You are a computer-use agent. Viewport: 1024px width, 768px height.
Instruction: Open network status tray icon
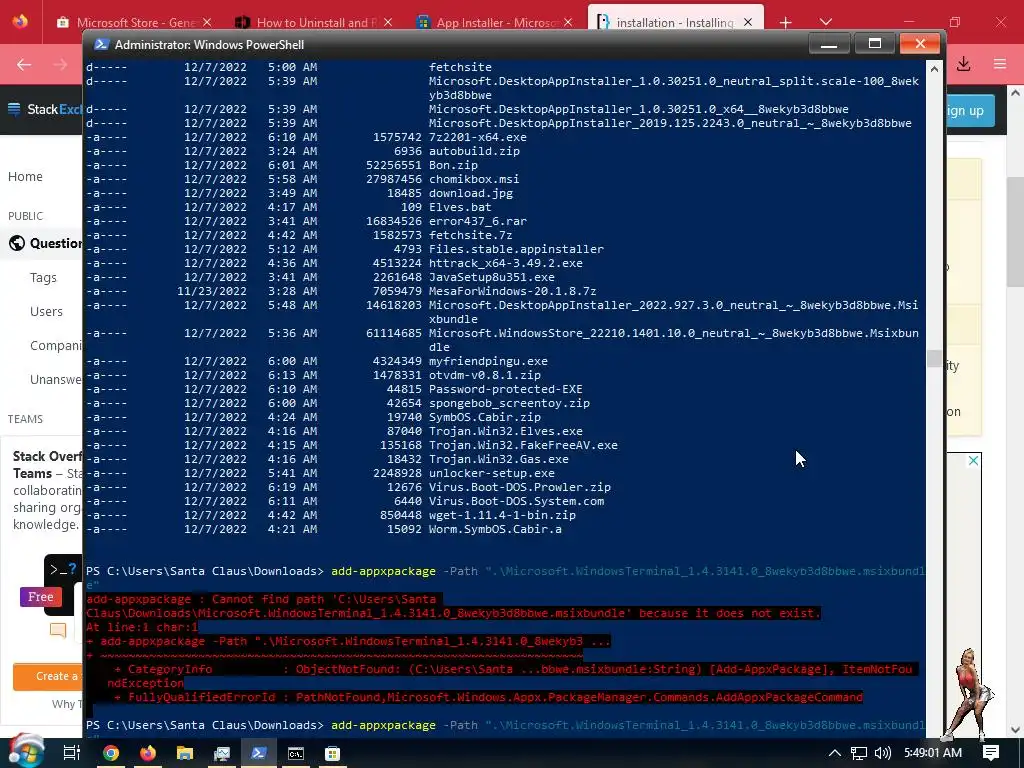click(x=859, y=753)
